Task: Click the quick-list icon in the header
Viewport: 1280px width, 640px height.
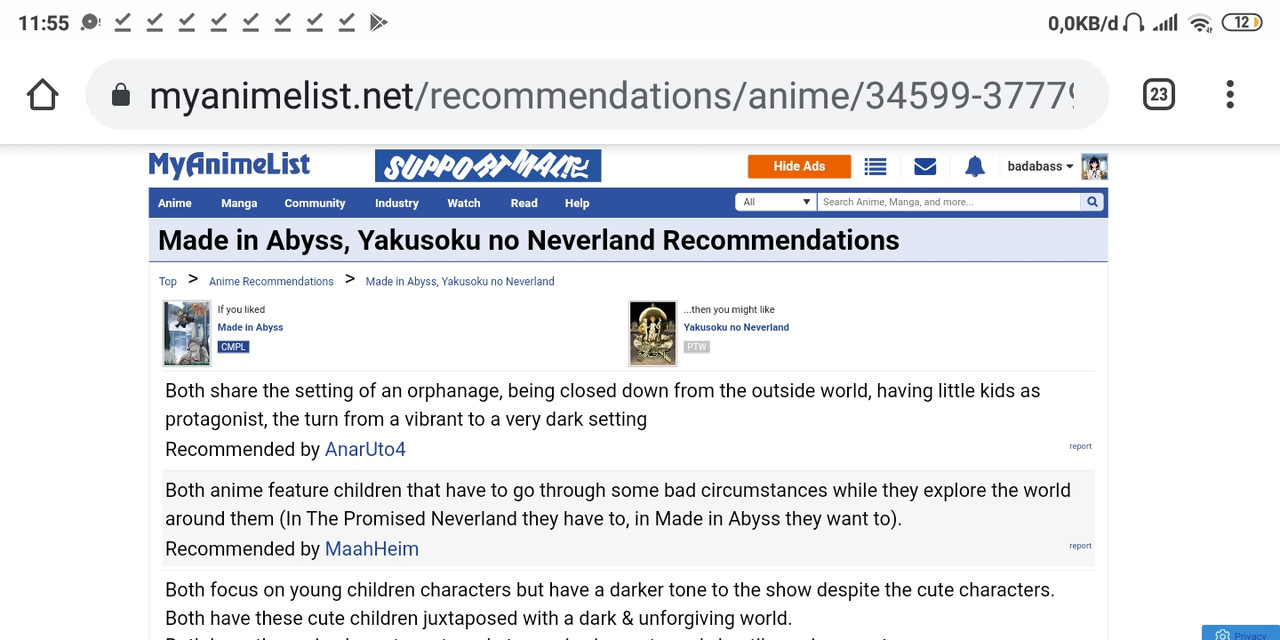Action: click(875, 166)
